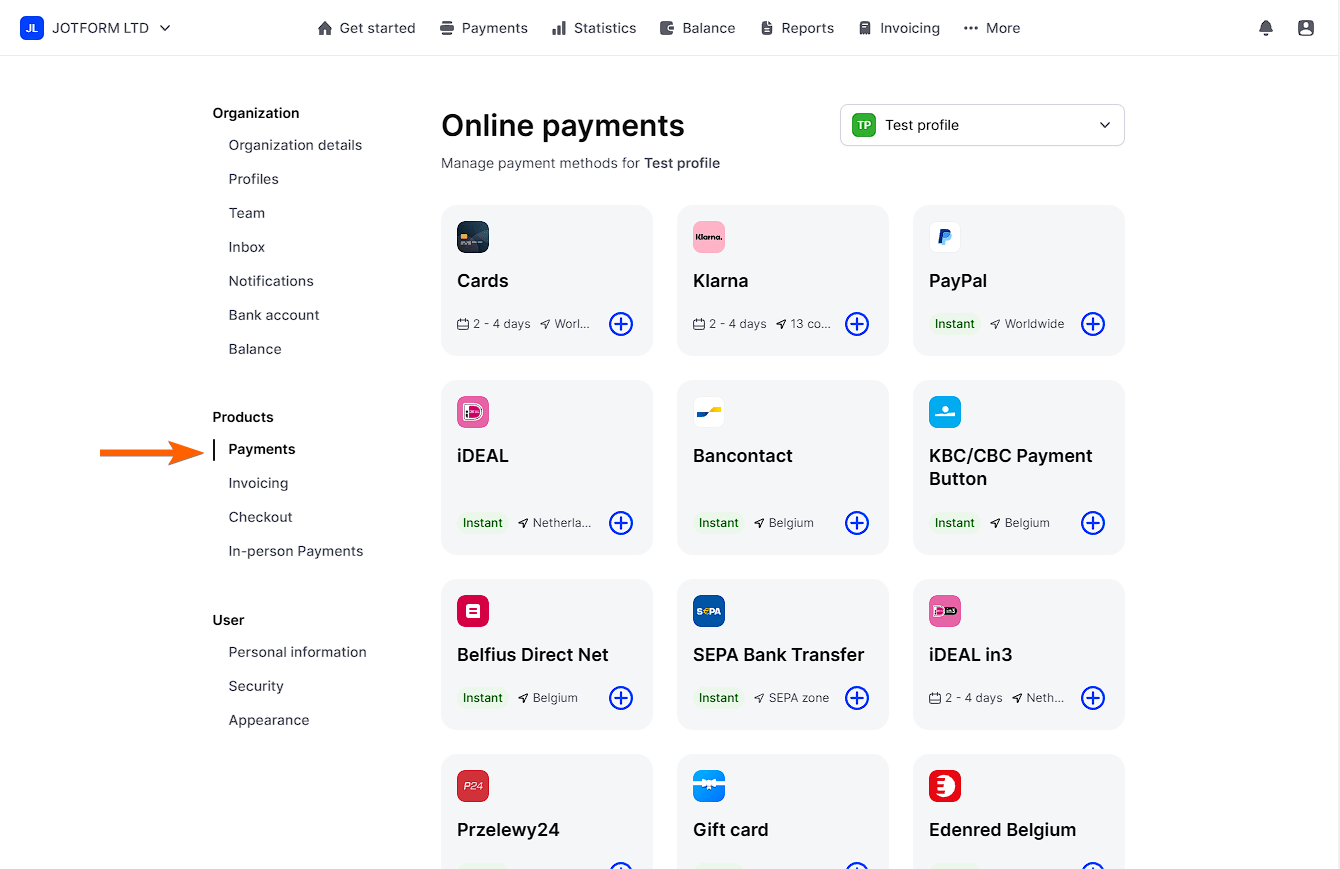Image resolution: width=1340 pixels, height=869 pixels.
Task: Click the pink Klarna logo
Action: pyautogui.click(x=709, y=237)
